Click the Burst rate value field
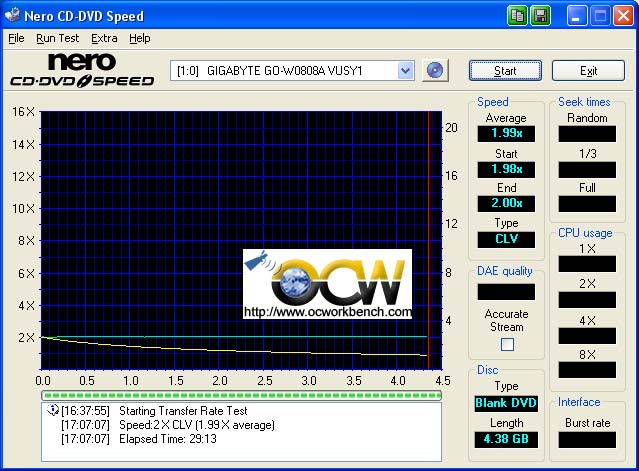Viewport: 639px width, 471px height. point(587,440)
